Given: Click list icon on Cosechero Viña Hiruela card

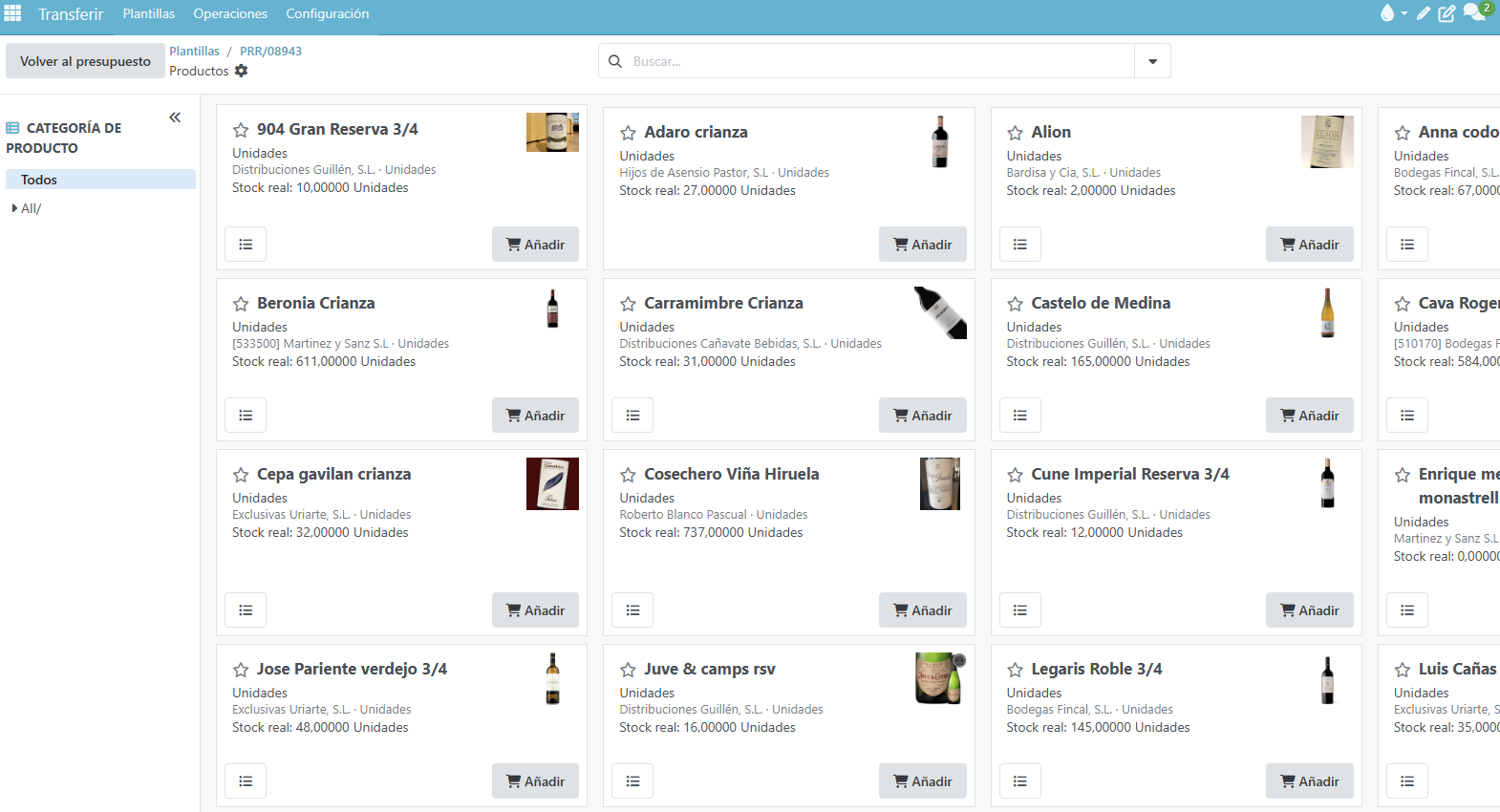Looking at the screenshot, I should [x=632, y=610].
